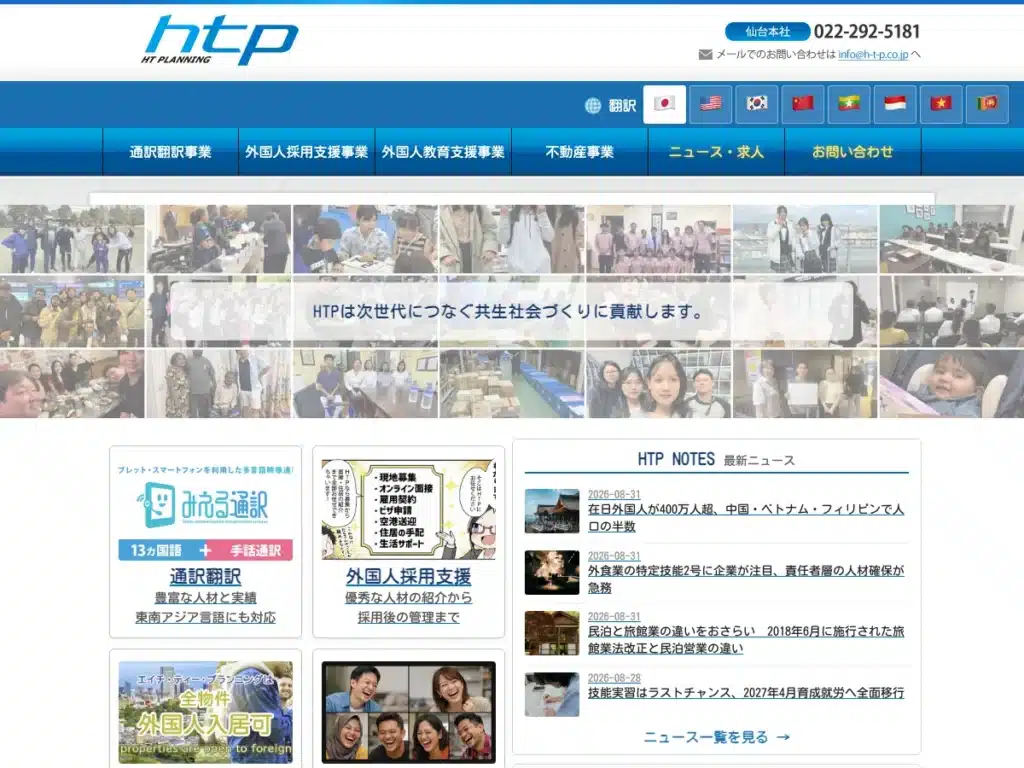Image resolution: width=1024 pixels, height=768 pixels.
Task: Click the date 2026-08-28
Action: (x=614, y=678)
